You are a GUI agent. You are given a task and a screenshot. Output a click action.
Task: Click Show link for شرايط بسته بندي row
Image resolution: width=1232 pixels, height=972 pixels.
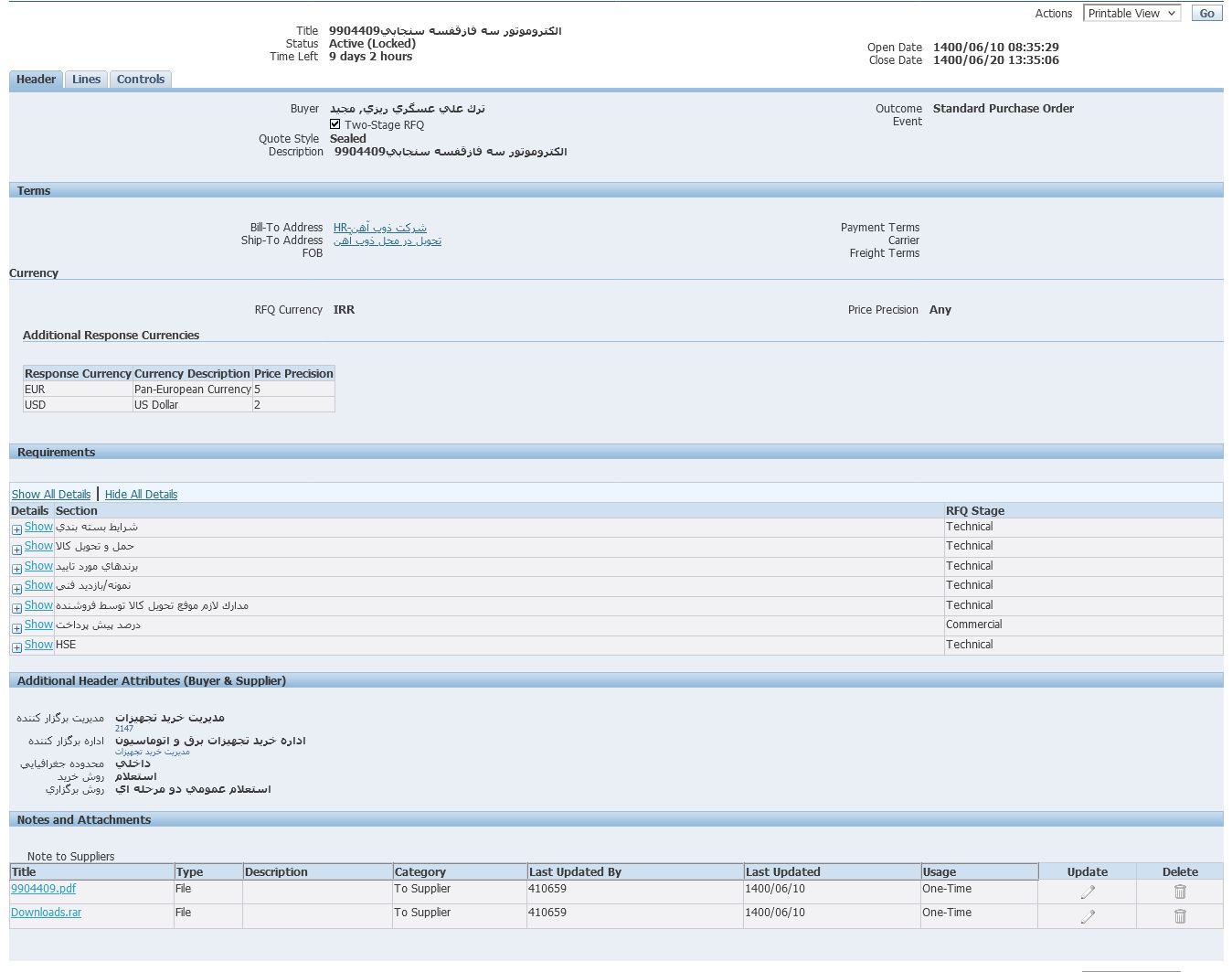pos(38,527)
